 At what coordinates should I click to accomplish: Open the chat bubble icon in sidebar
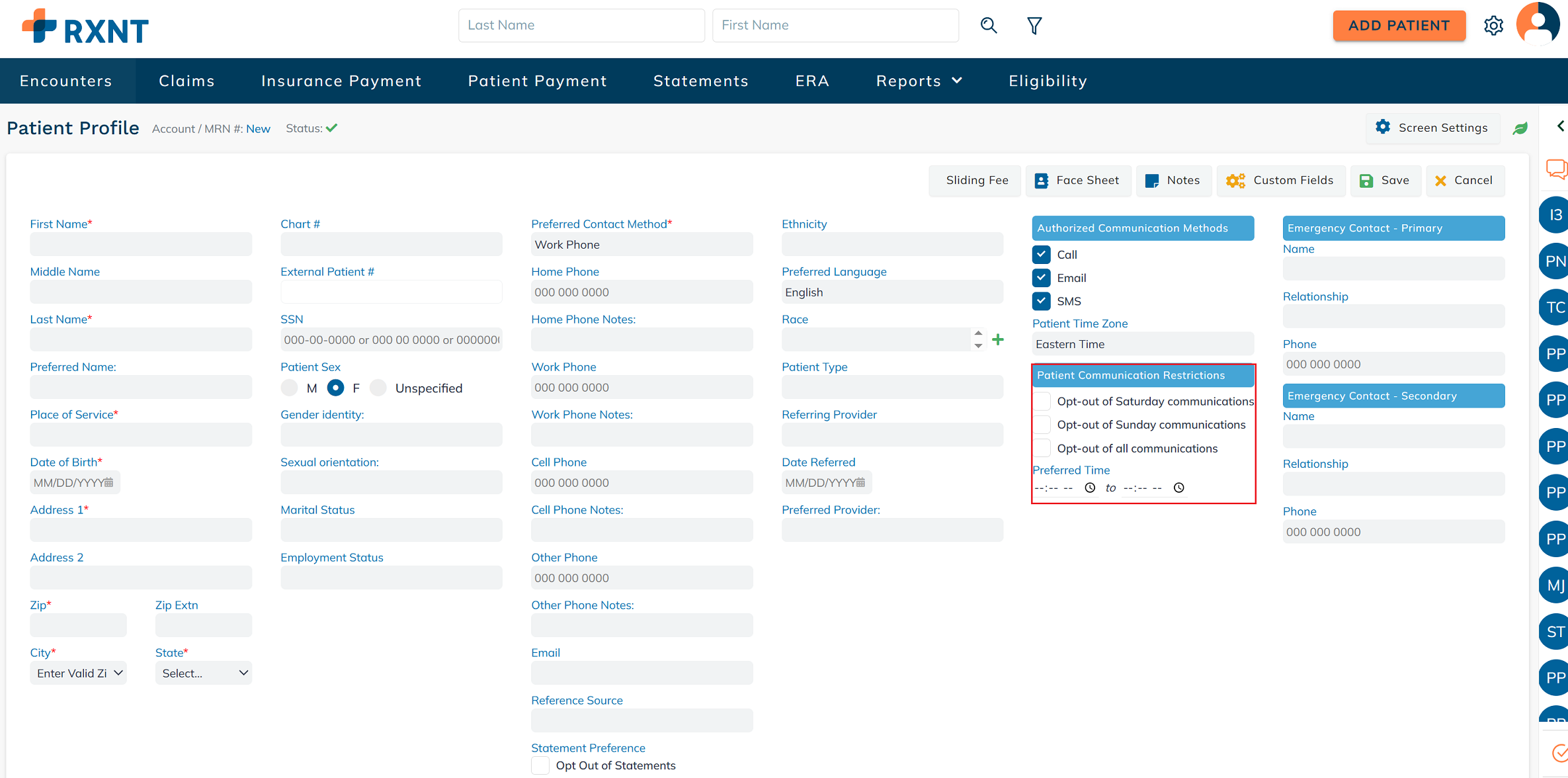coord(1556,169)
